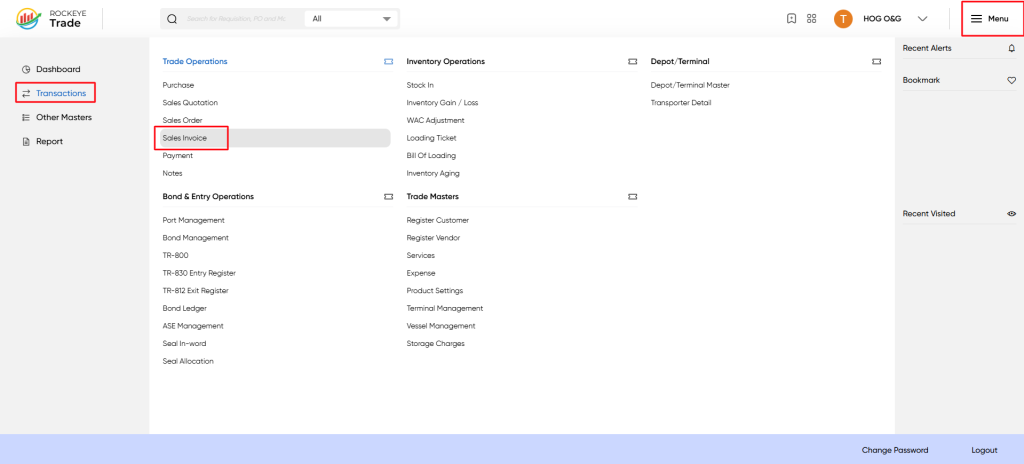Open Other Masters in sidebar
This screenshot has height=464, width=1024.
[57, 118]
